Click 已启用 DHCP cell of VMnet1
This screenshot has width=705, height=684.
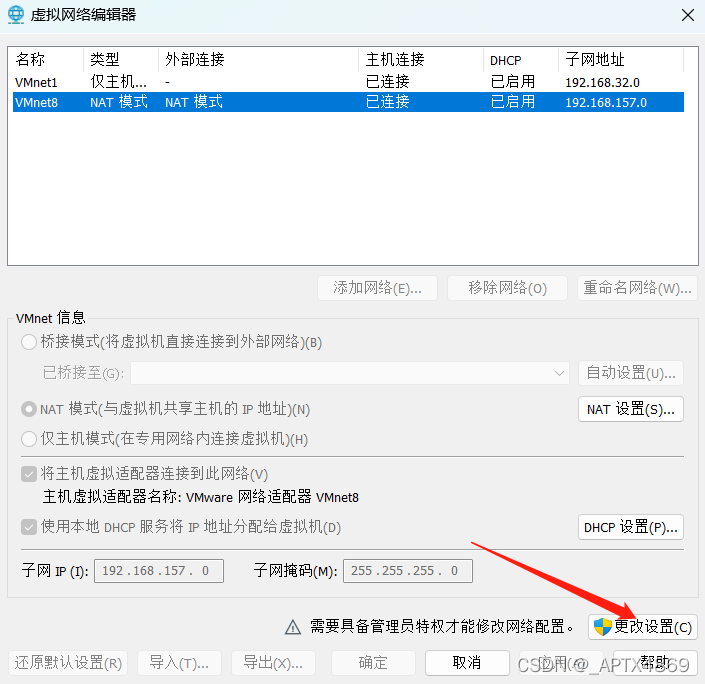(513, 82)
